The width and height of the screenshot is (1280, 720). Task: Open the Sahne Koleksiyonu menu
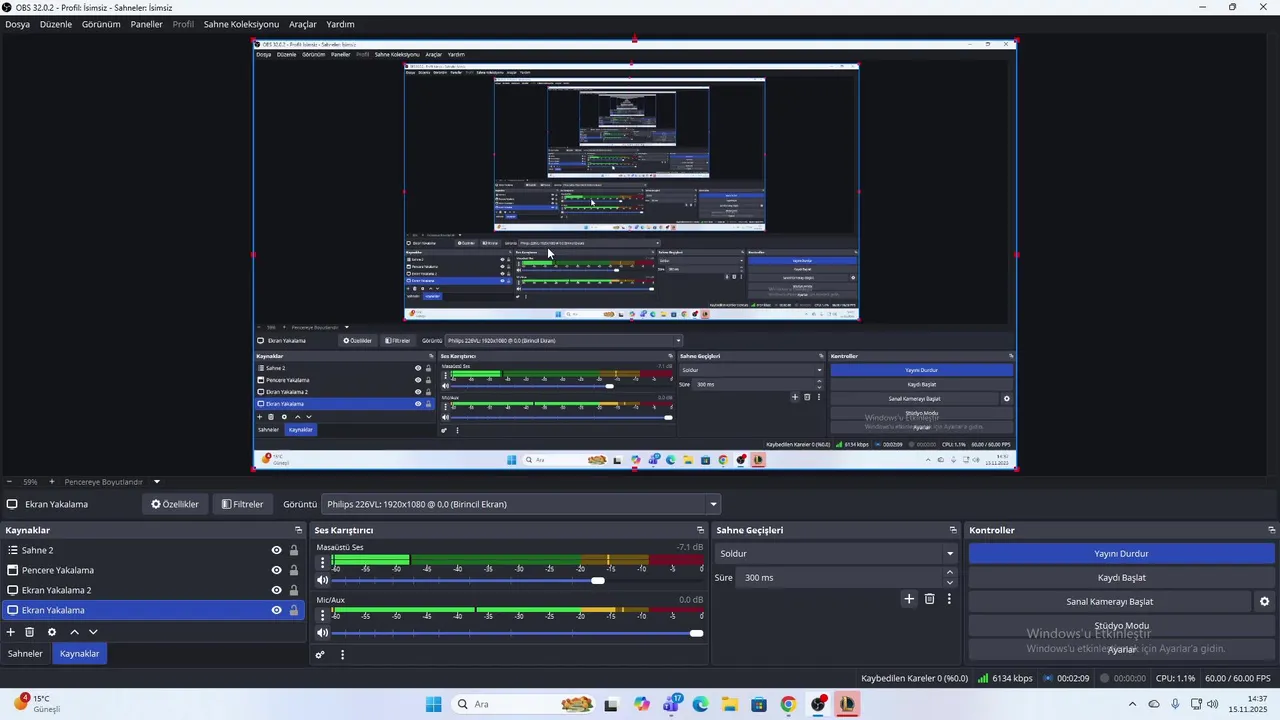click(241, 24)
